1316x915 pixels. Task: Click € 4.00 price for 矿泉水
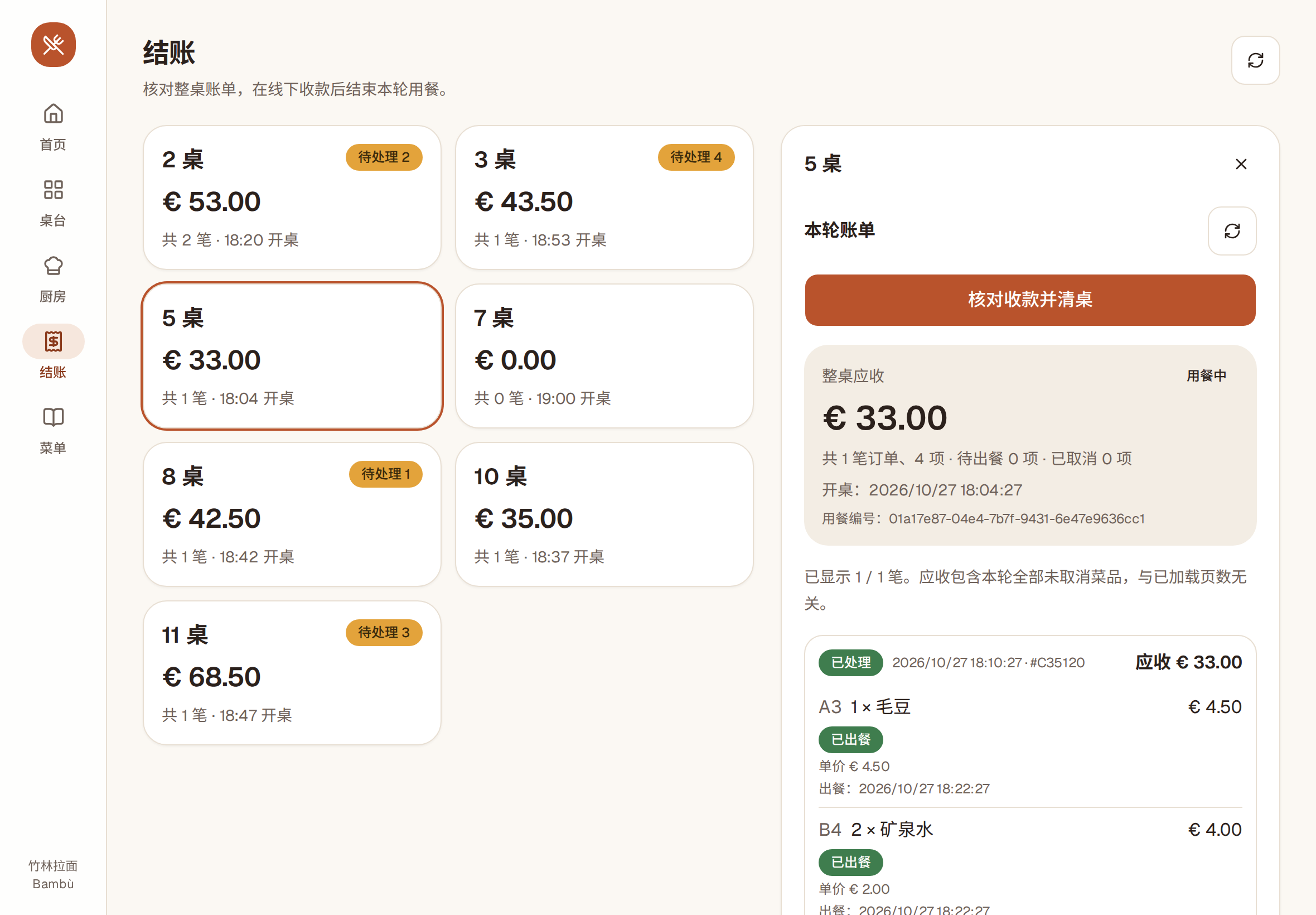(x=1215, y=830)
